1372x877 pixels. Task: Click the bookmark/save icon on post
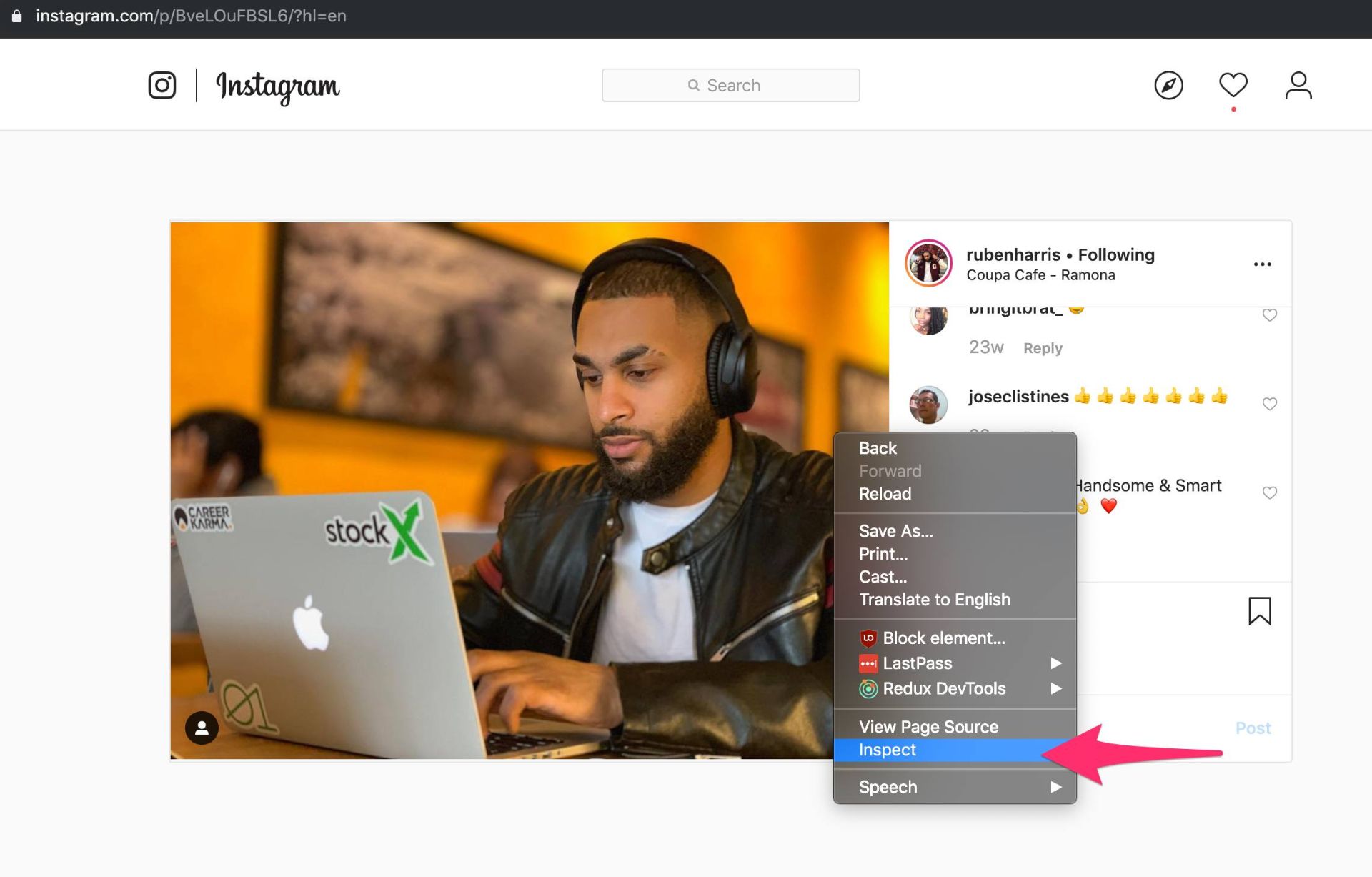[x=1260, y=611]
